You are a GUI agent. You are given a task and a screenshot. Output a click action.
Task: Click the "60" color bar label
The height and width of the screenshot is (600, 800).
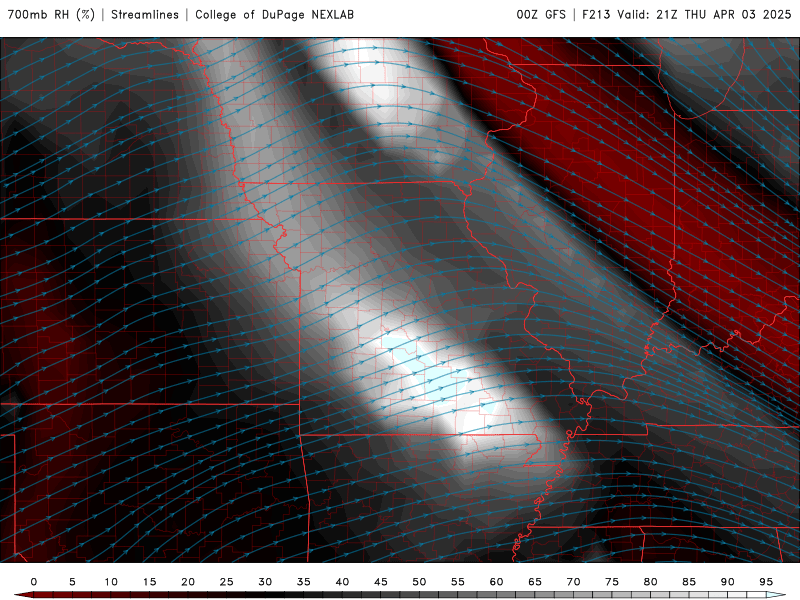496,582
